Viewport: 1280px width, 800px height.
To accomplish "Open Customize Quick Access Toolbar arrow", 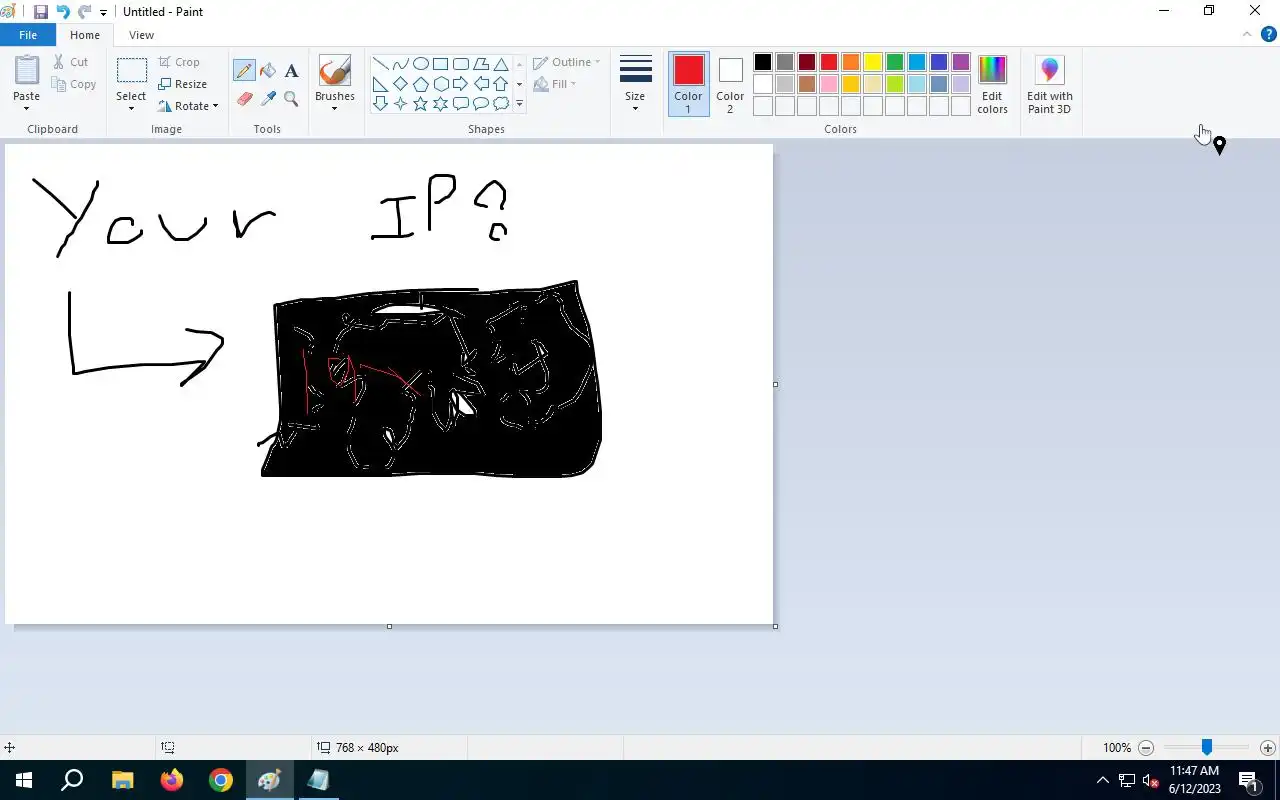I will coord(103,13).
